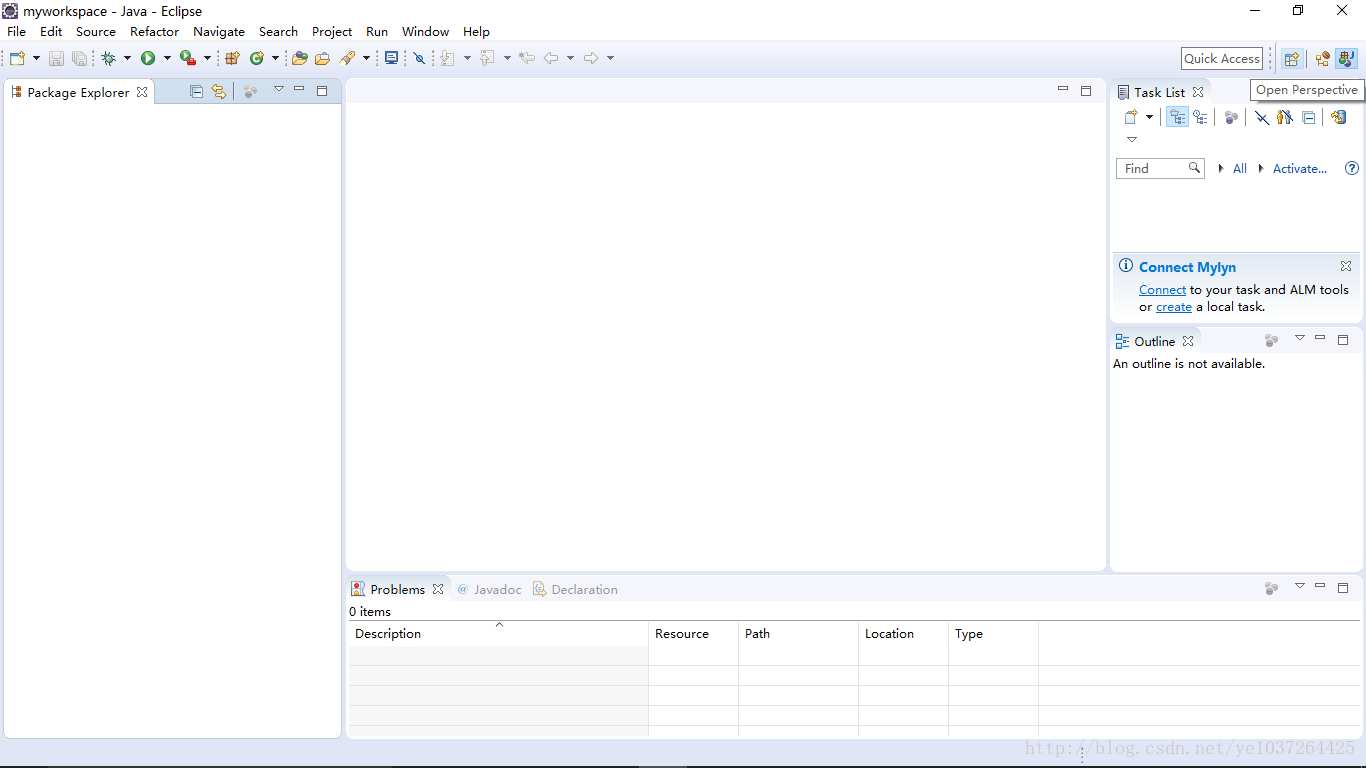Toggle Link with Editor in Package Explorer
This screenshot has height=768, width=1366.
click(x=218, y=91)
